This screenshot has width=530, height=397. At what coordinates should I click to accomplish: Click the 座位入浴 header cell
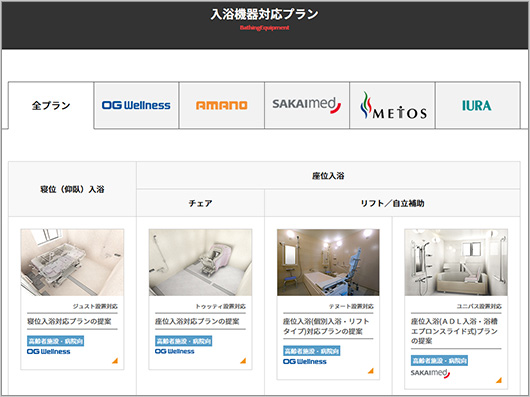328,176
